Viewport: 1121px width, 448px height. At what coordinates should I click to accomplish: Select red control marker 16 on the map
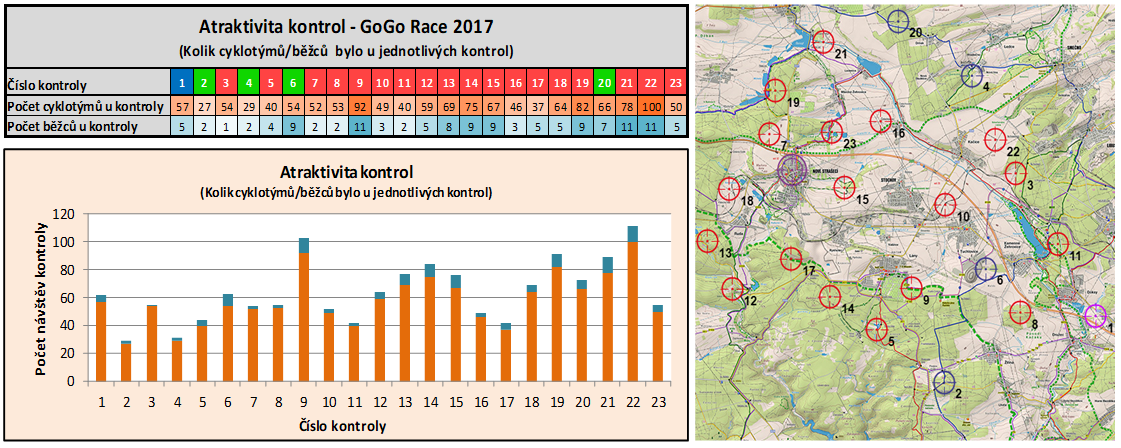click(881, 121)
